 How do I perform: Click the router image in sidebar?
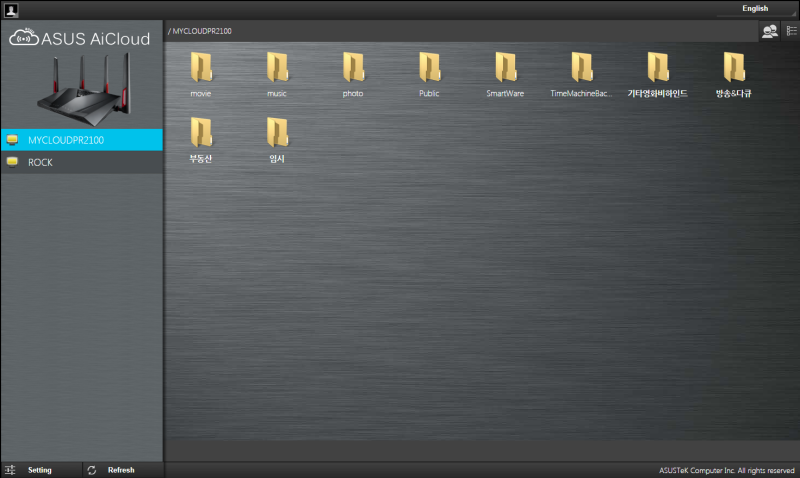tap(84, 89)
